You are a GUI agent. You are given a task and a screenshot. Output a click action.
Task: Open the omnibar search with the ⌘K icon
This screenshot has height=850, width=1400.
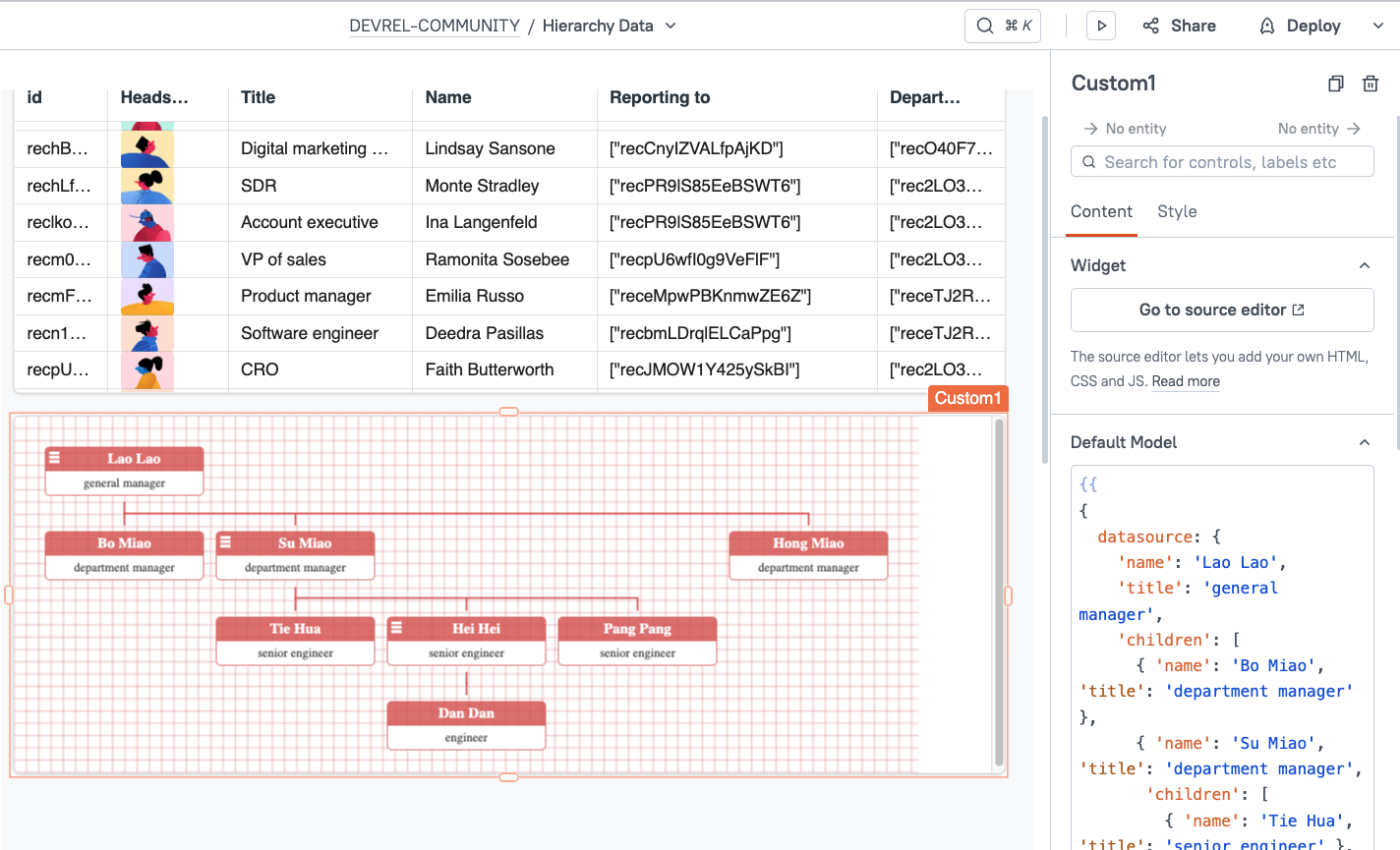[1002, 26]
